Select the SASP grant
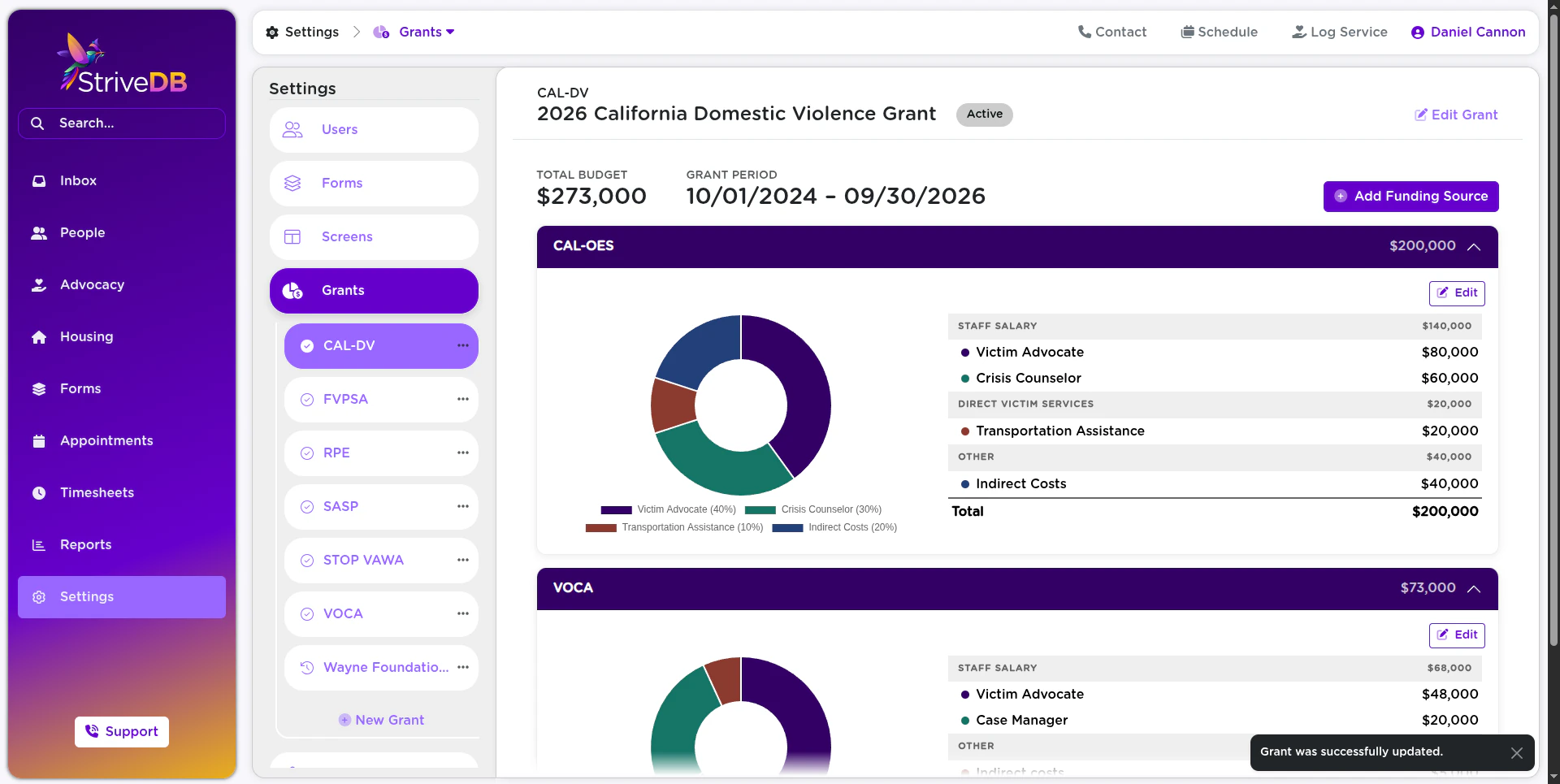The width and height of the screenshot is (1560, 784). 381,507
